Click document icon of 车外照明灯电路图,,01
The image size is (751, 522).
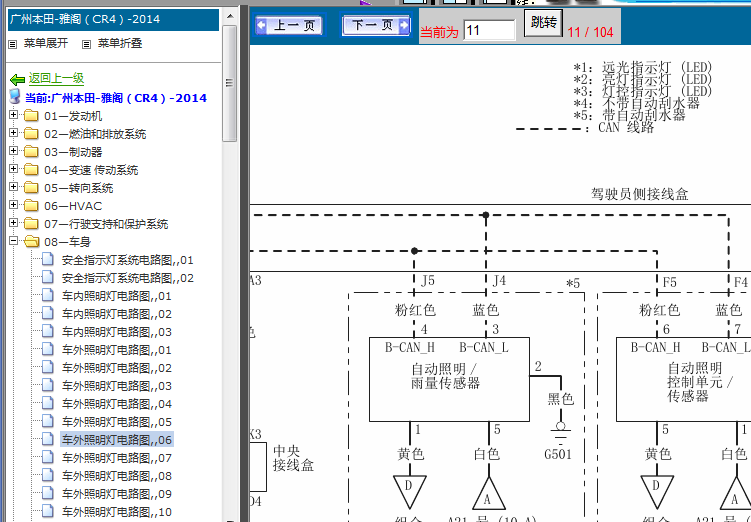coord(47,349)
